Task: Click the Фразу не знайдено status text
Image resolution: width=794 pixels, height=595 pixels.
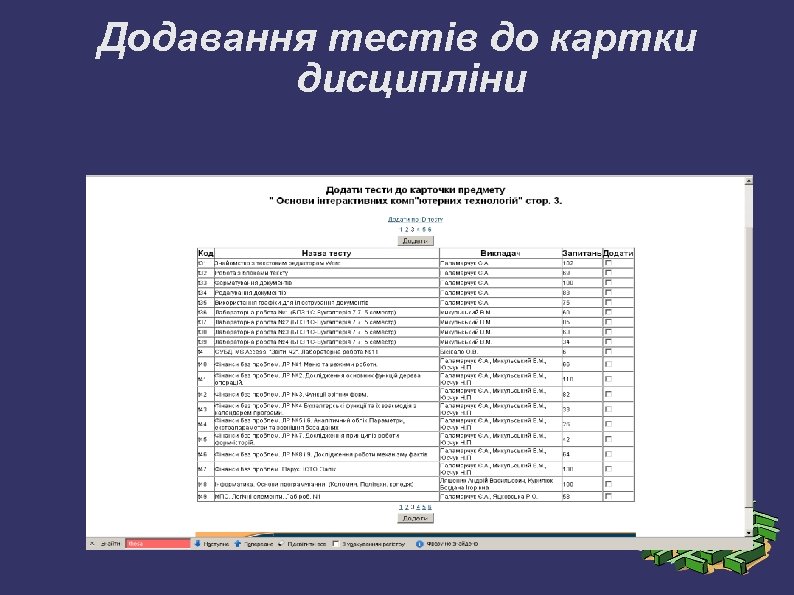Action: pyautogui.click(x=452, y=544)
